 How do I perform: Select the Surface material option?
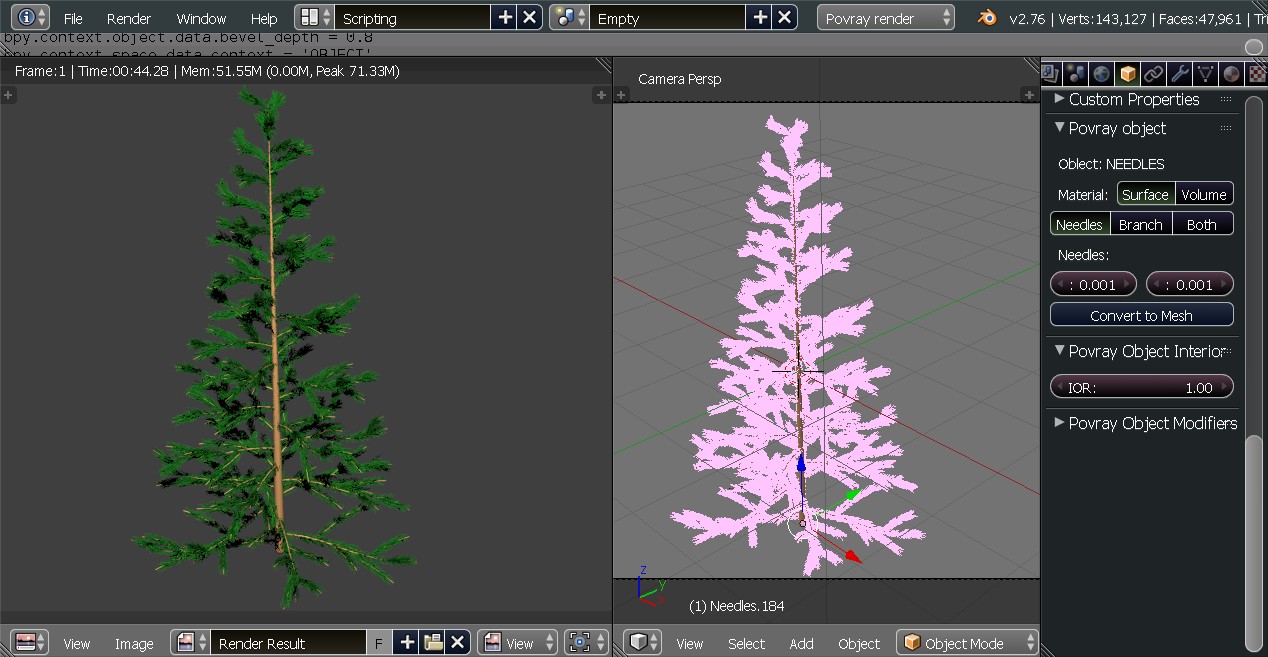click(x=1145, y=195)
